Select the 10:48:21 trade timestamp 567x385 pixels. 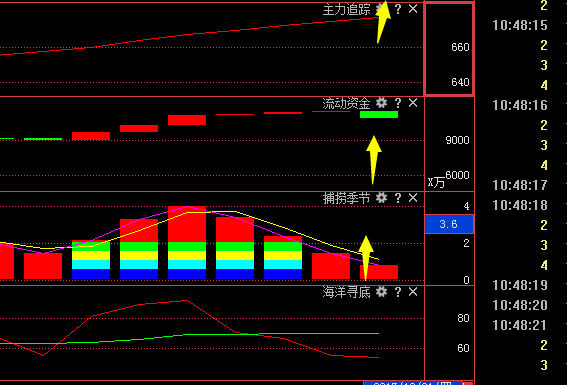[520, 325]
